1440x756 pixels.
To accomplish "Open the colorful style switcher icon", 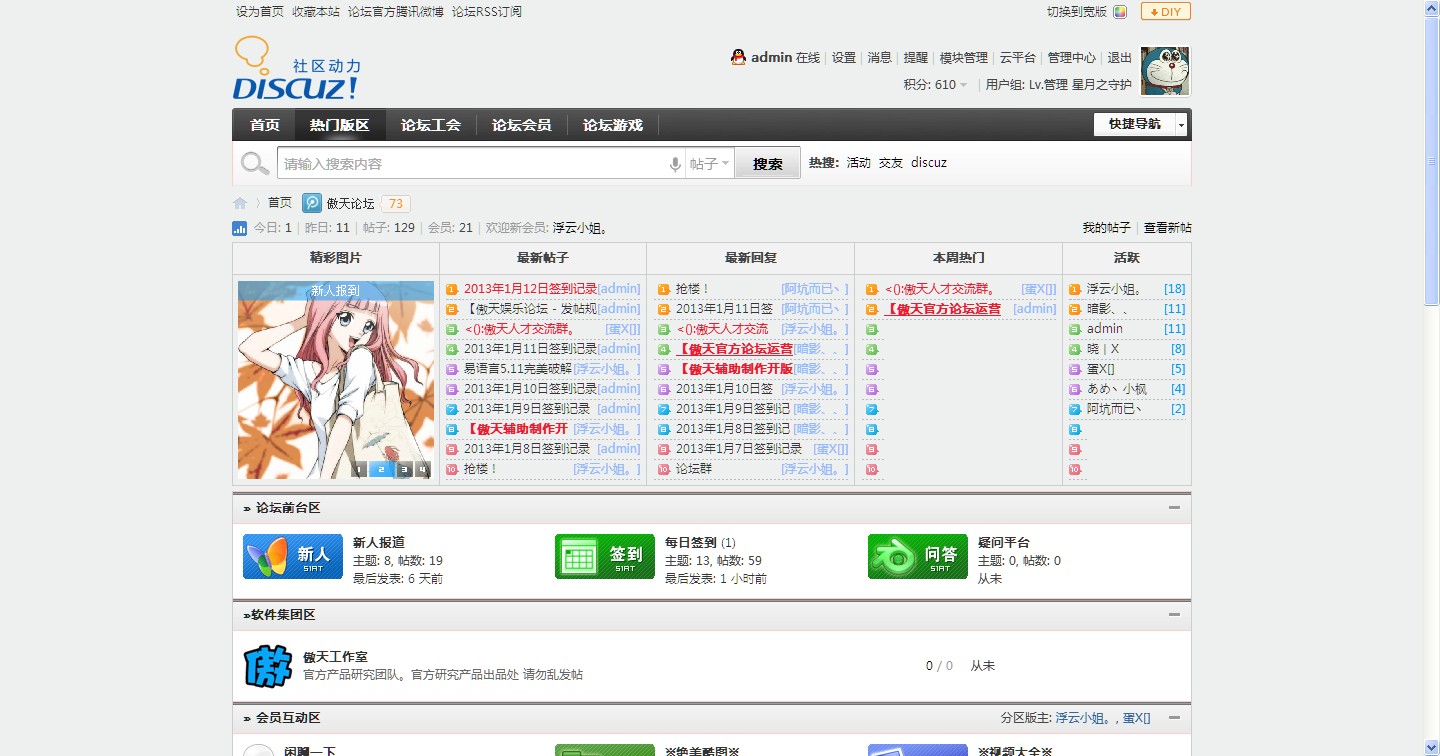I will click(x=1120, y=12).
